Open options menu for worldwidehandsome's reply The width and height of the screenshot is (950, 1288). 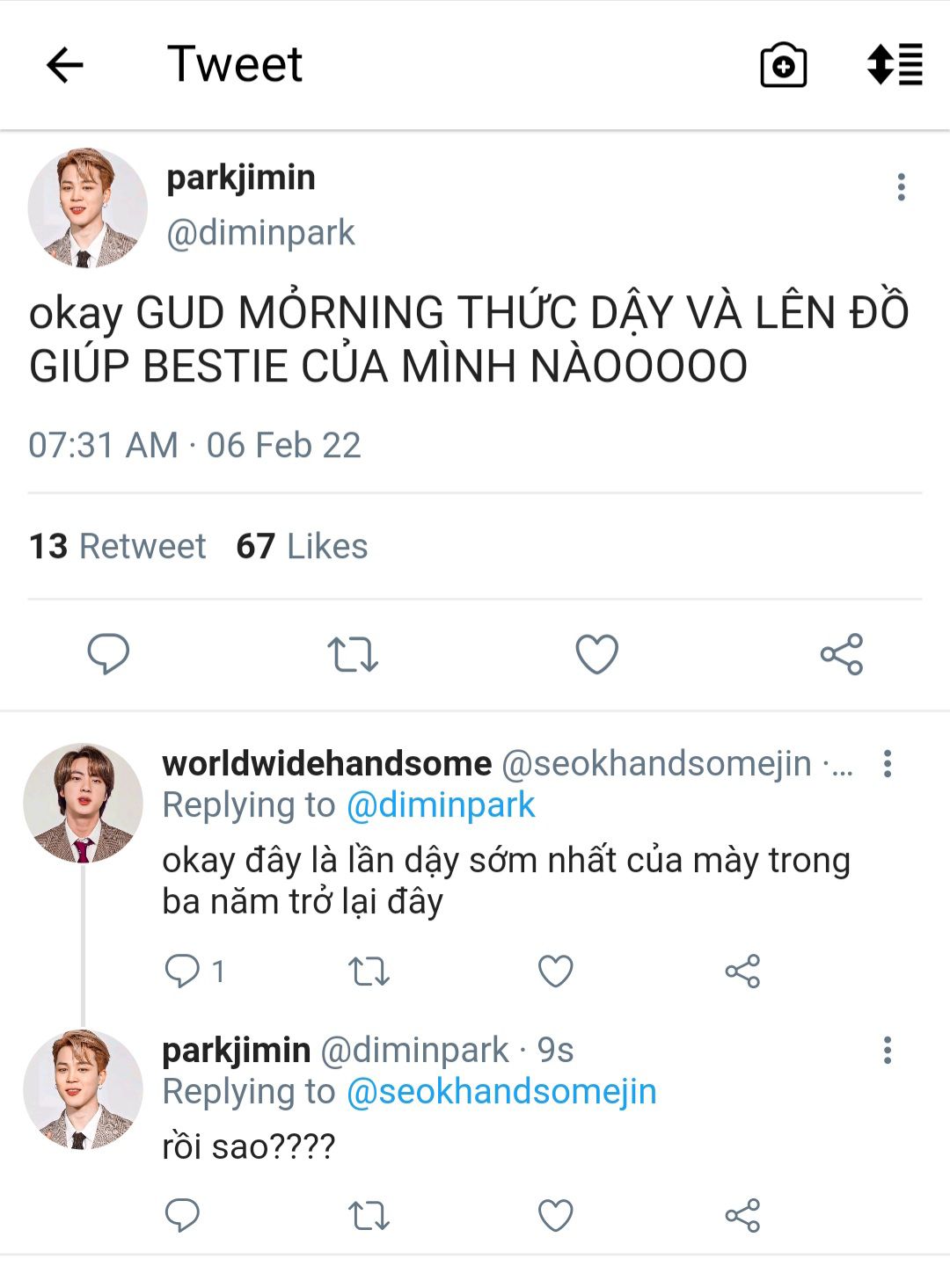[x=888, y=763]
